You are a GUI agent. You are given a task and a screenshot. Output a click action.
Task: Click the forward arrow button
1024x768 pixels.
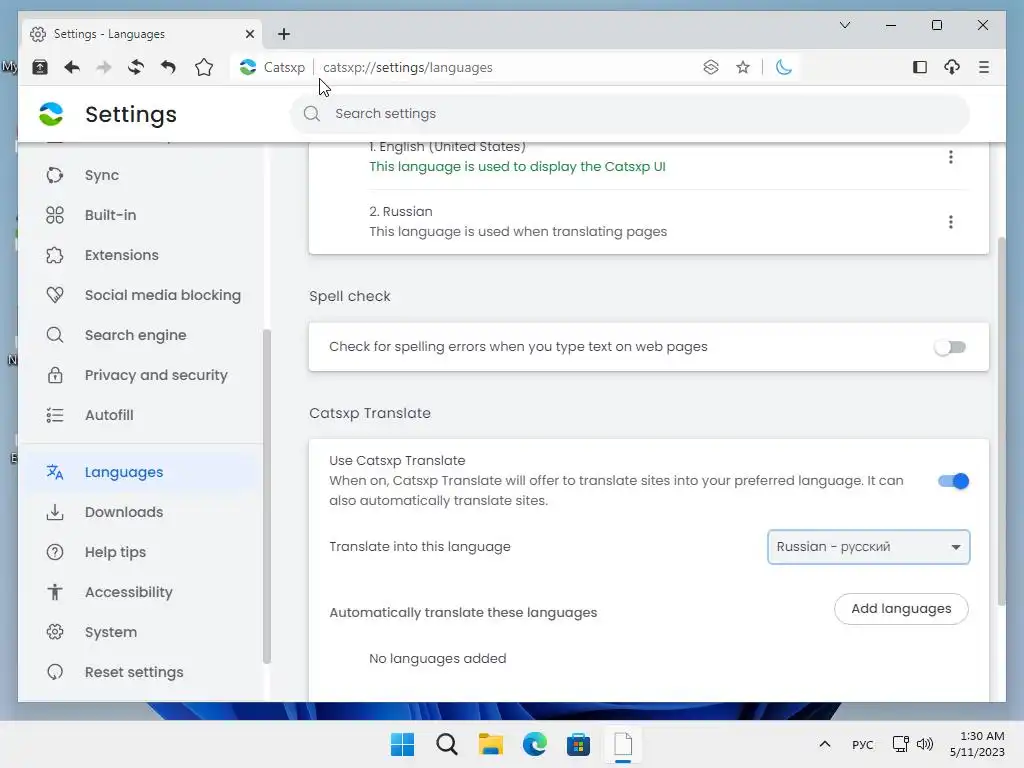click(x=104, y=67)
